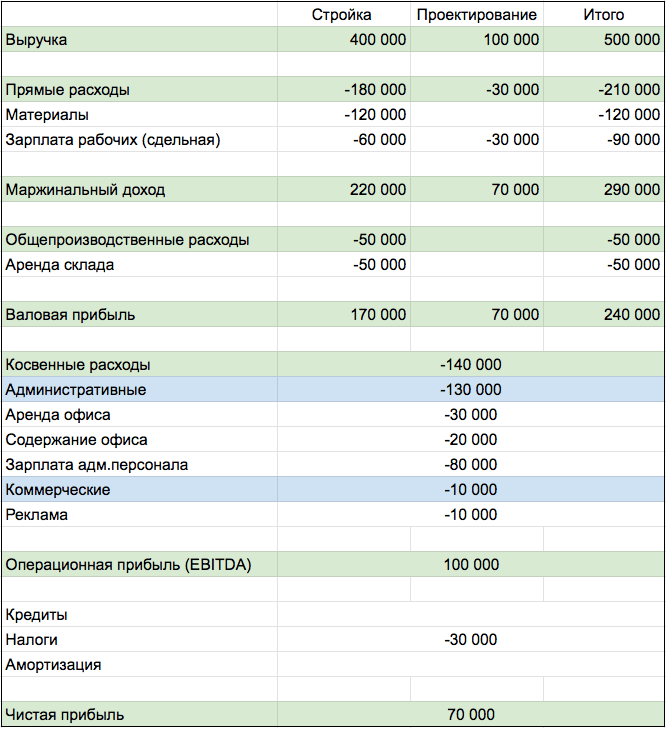666x734 pixels.
Task: Click the Прямые расходы row label
Action: (x=67, y=90)
